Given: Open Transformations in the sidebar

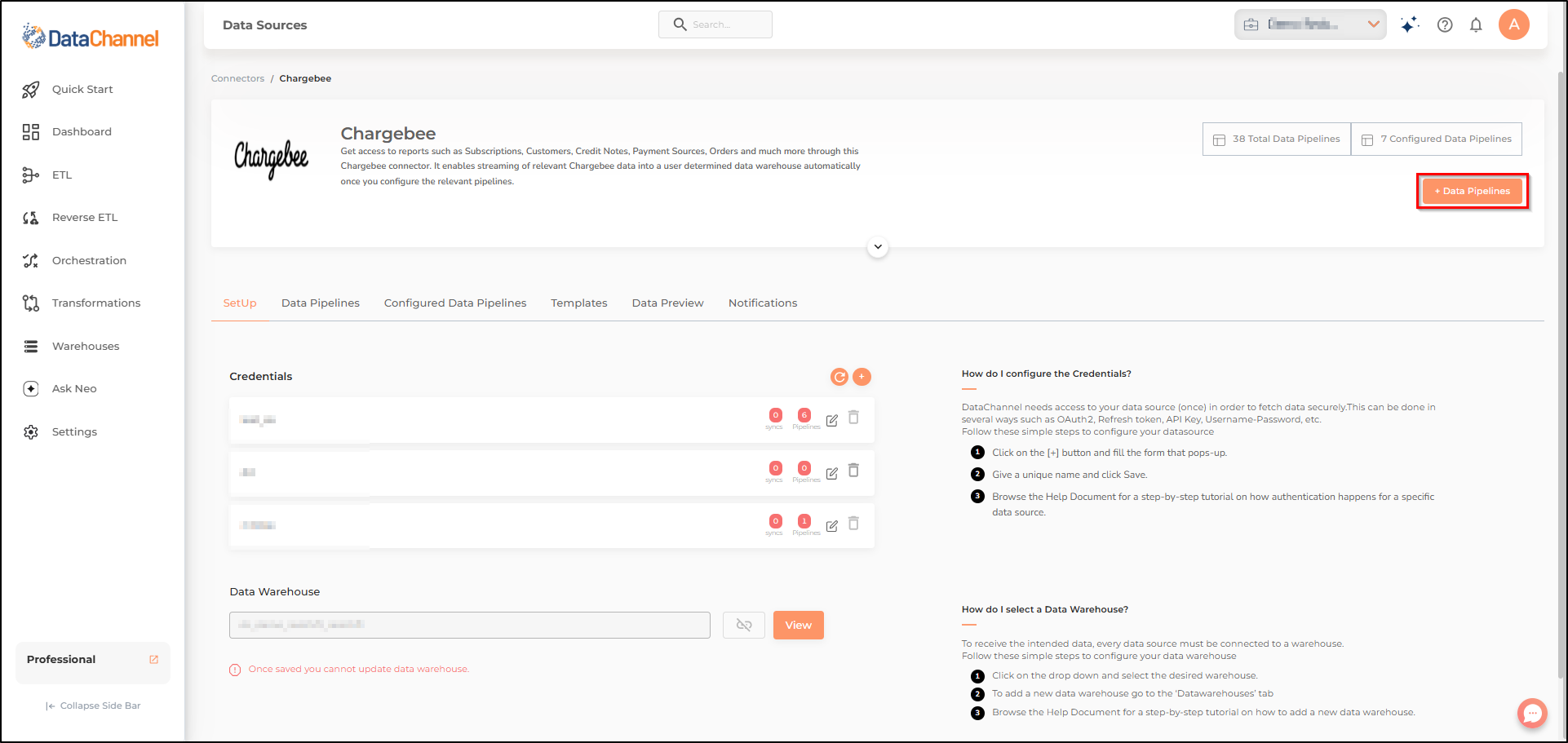Looking at the screenshot, I should [x=96, y=303].
